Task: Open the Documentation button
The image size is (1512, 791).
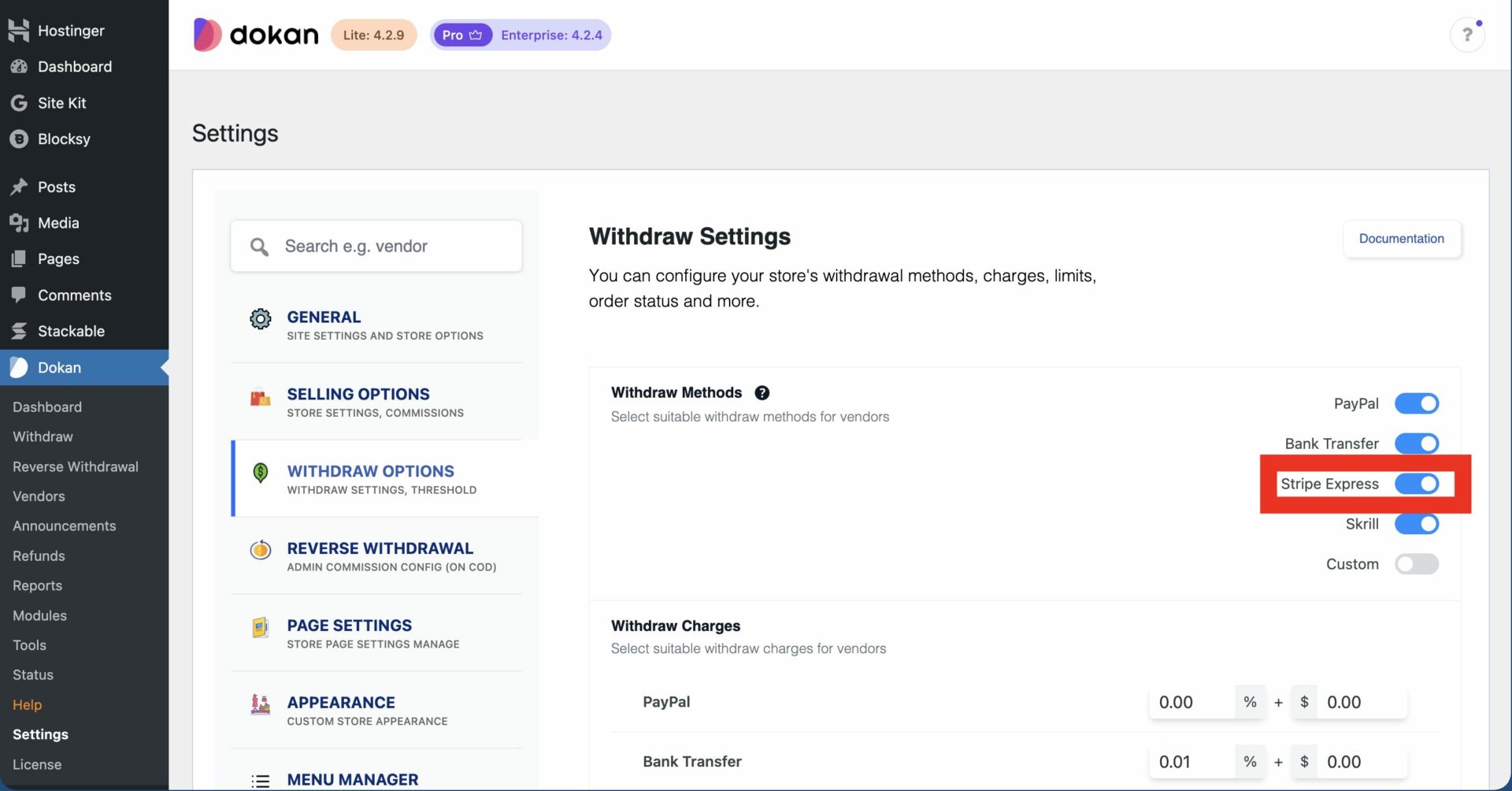Action: click(1401, 239)
